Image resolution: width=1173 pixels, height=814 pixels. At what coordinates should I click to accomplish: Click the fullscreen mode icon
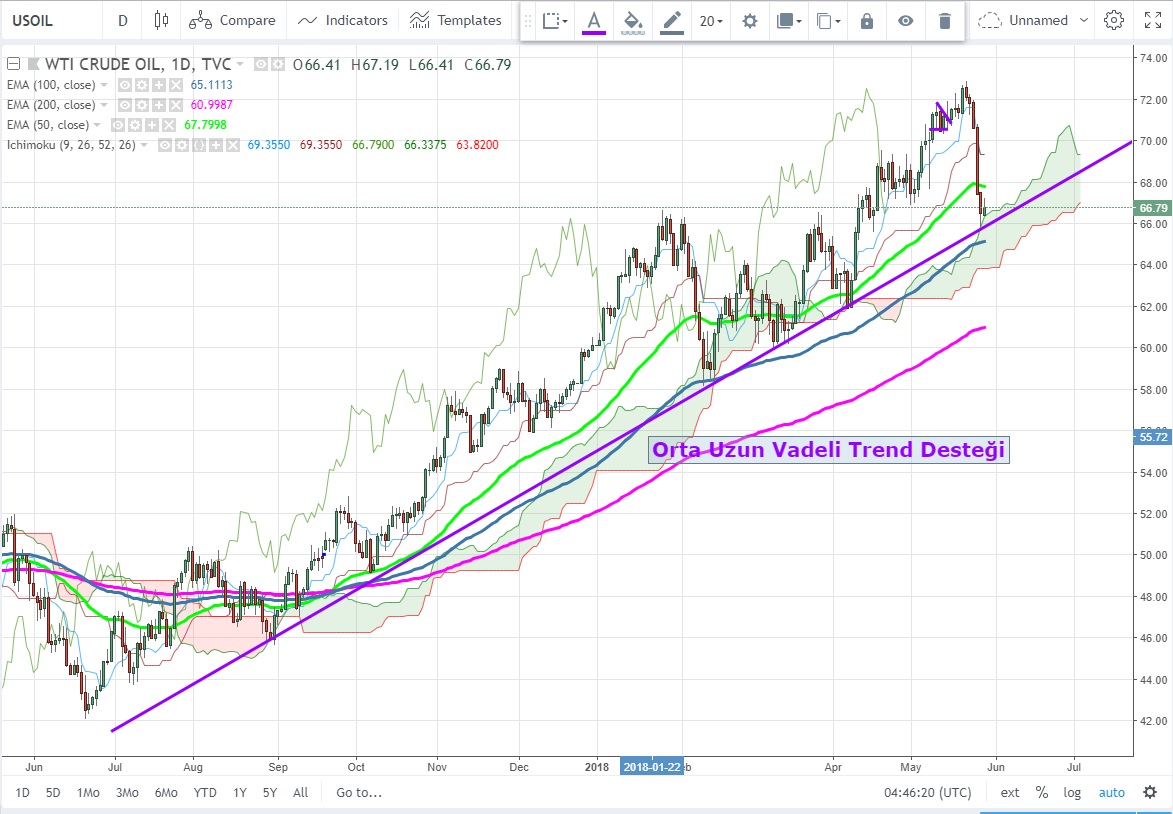pyautogui.click(x=1151, y=20)
